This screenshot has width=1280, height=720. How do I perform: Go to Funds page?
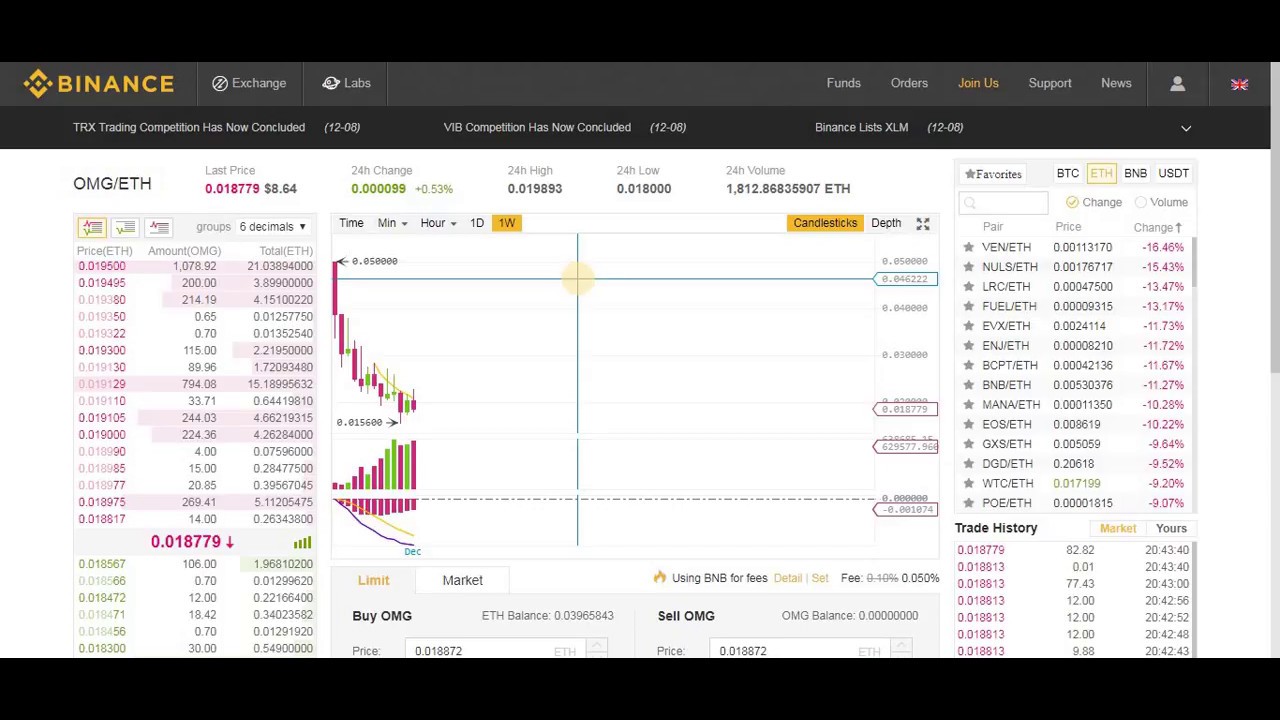tap(843, 83)
